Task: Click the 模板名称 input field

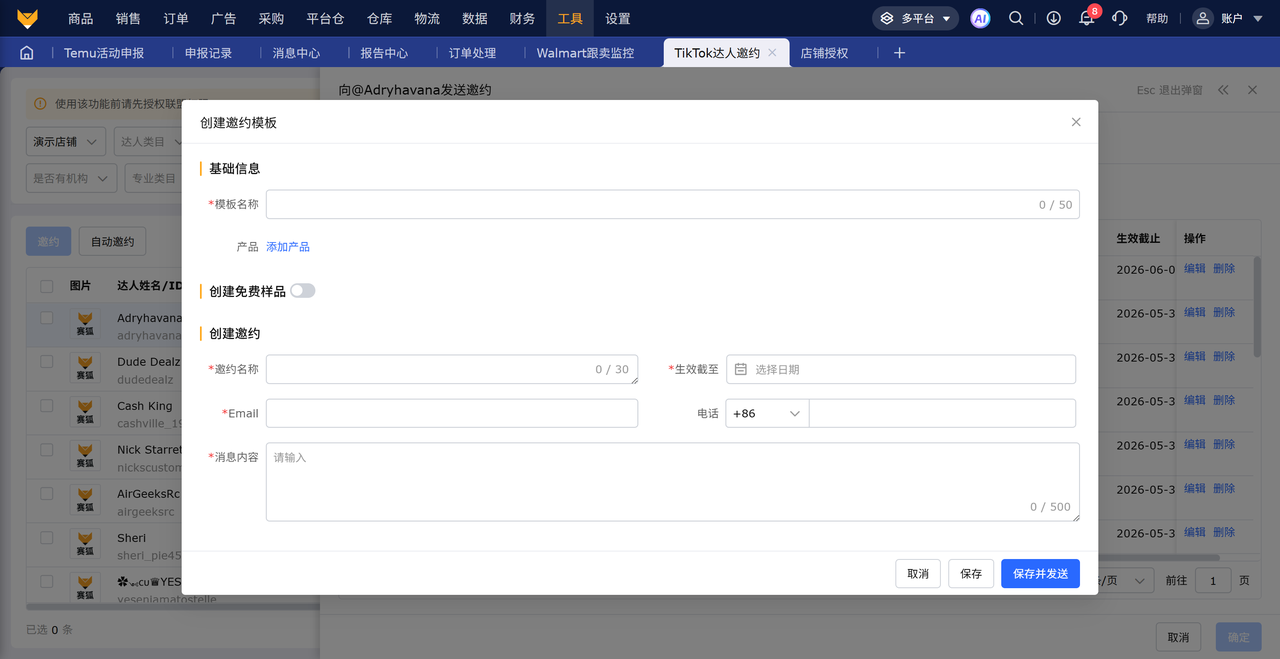Action: (x=673, y=204)
